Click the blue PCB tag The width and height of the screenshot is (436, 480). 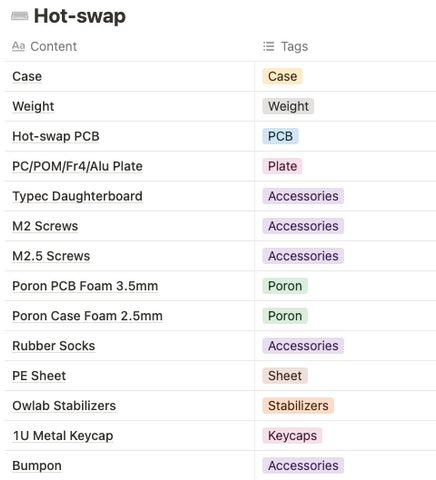click(x=280, y=136)
